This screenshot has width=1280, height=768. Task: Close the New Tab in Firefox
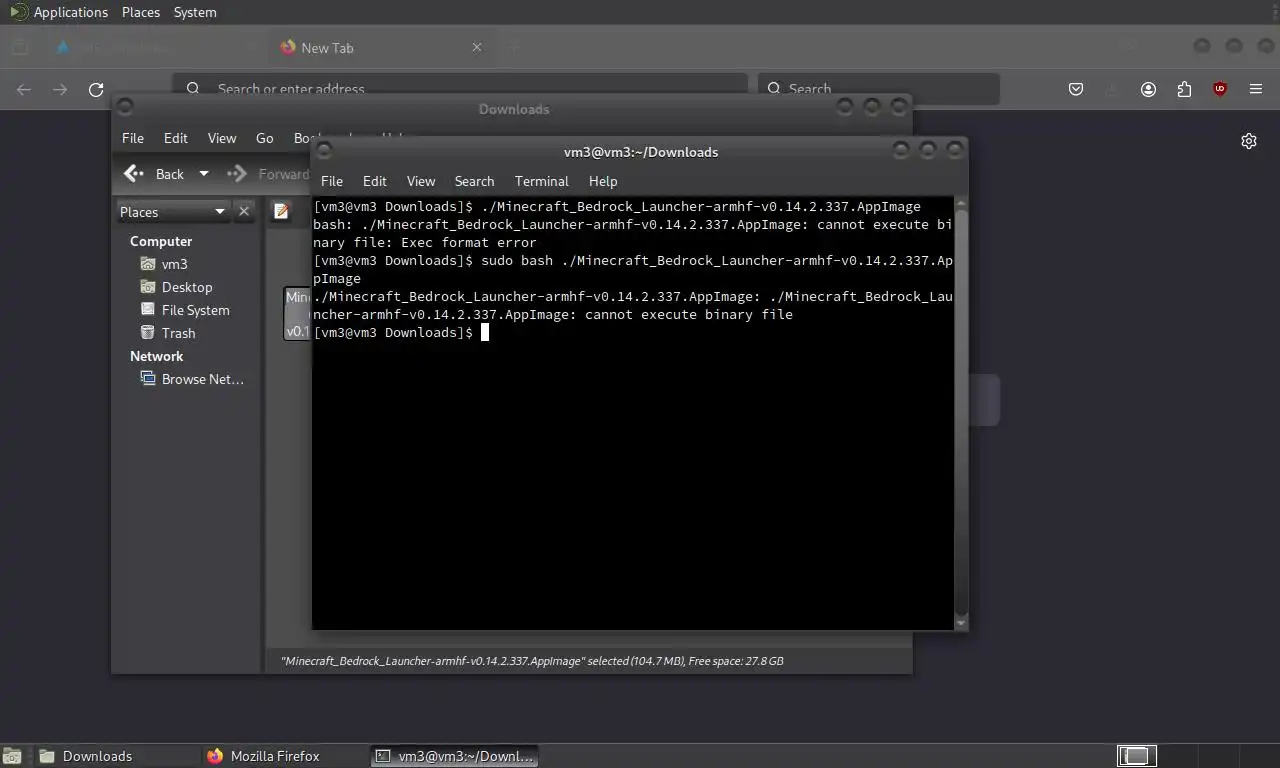click(477, 47)
